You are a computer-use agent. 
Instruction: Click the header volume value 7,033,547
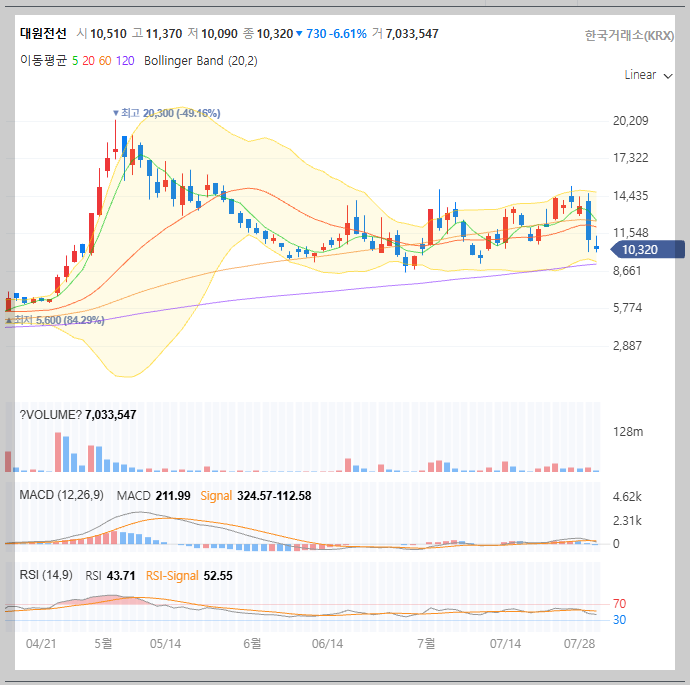pos(412,34)
